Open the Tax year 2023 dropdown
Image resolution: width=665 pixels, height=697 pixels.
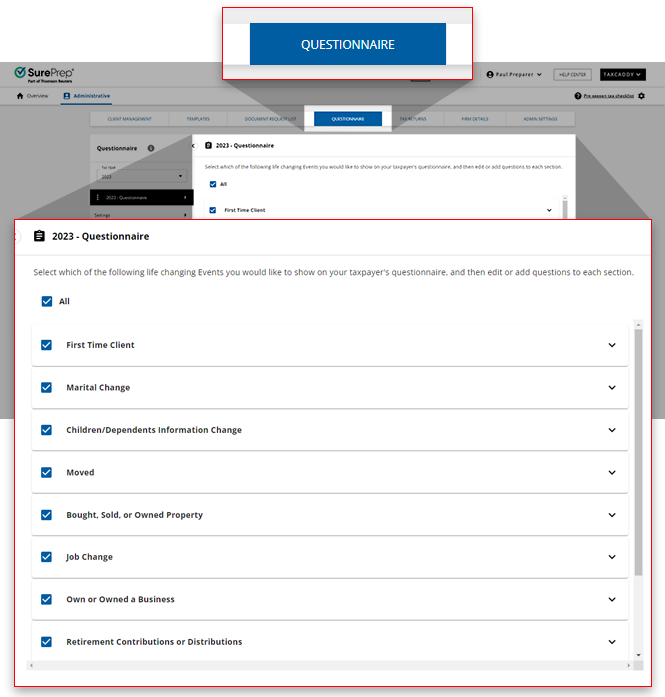(142, 174)
